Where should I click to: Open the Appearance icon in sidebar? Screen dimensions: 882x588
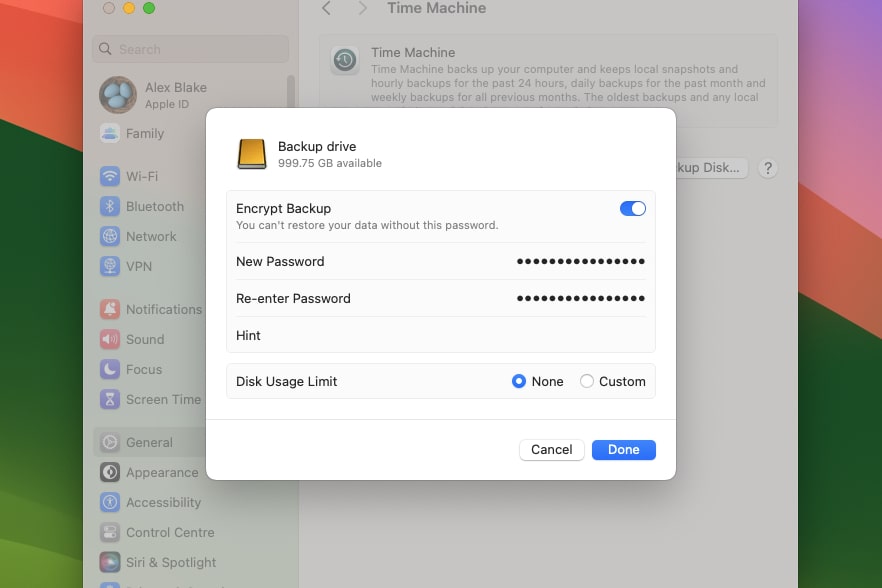click(110, 473)
